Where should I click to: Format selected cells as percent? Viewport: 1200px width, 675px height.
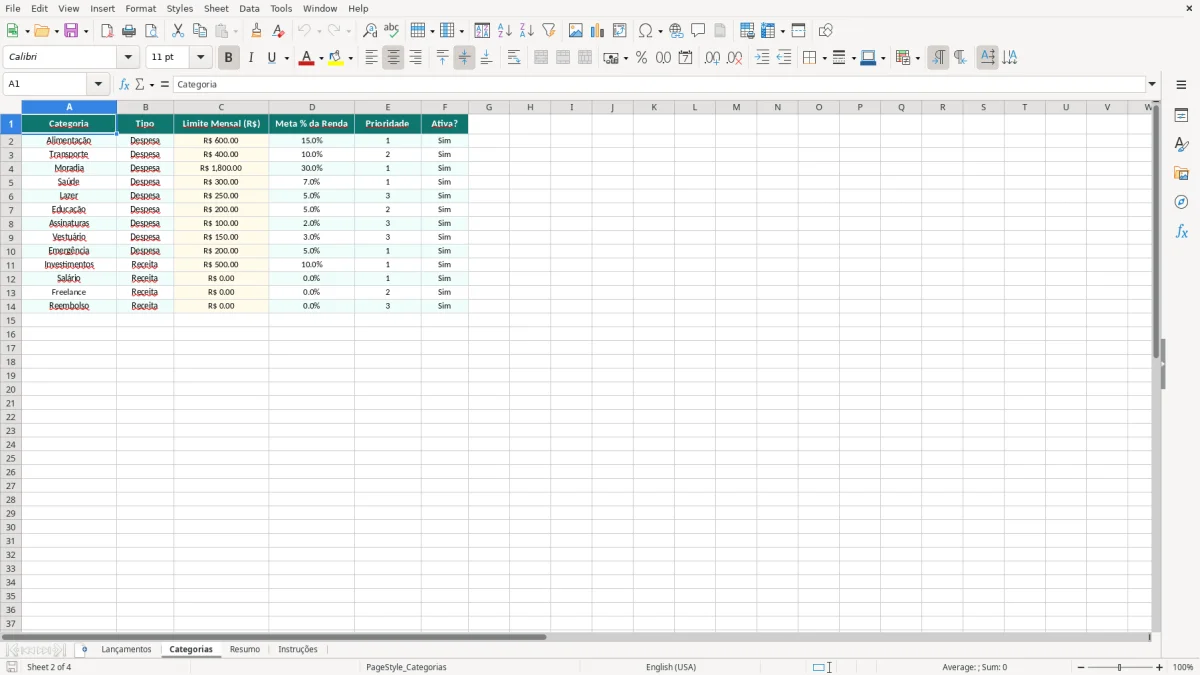point(641,58)
